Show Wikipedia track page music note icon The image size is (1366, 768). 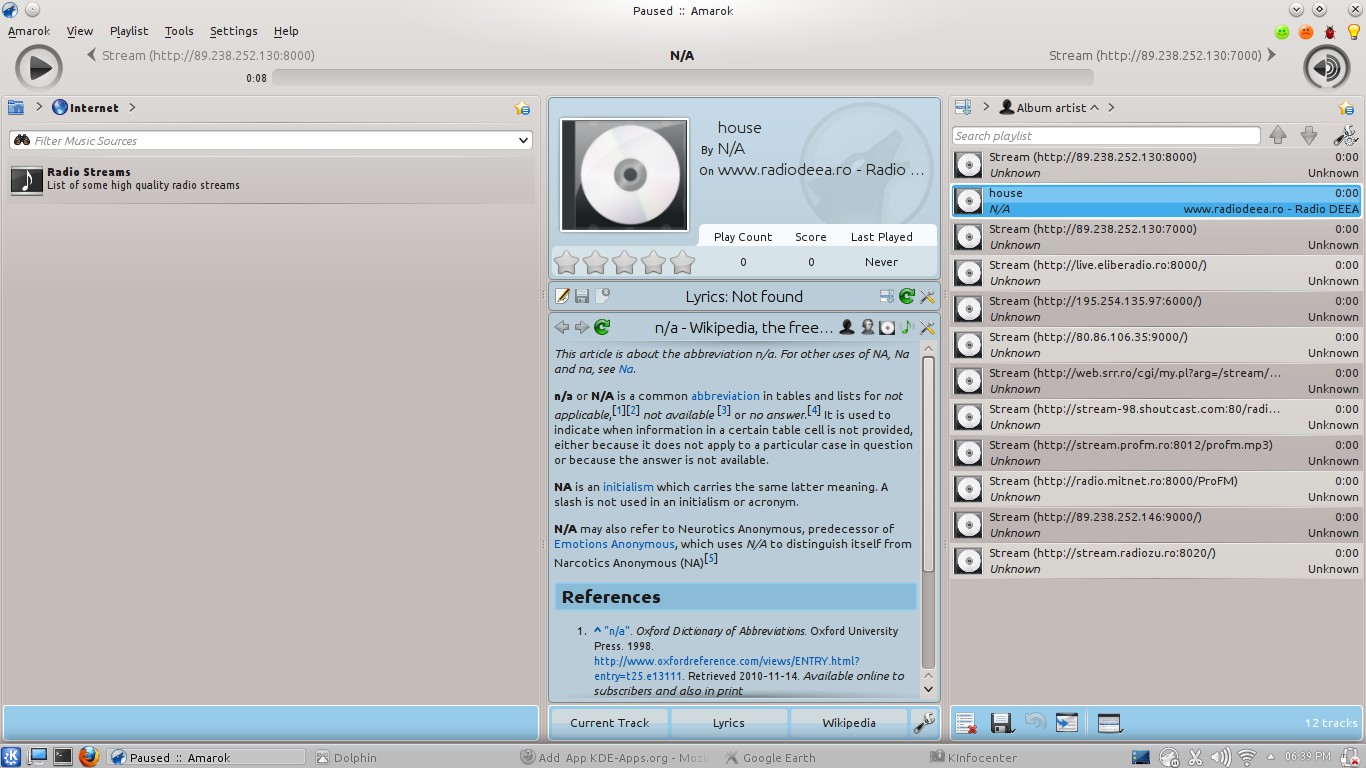pos(907,327)
